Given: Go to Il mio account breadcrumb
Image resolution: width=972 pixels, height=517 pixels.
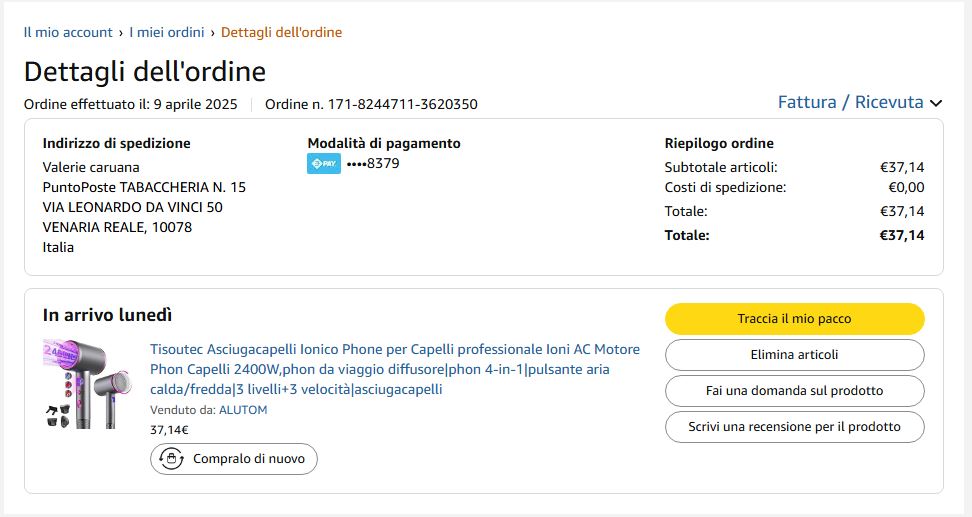Looking at the screenshot, I should click(x=68, y=32).
